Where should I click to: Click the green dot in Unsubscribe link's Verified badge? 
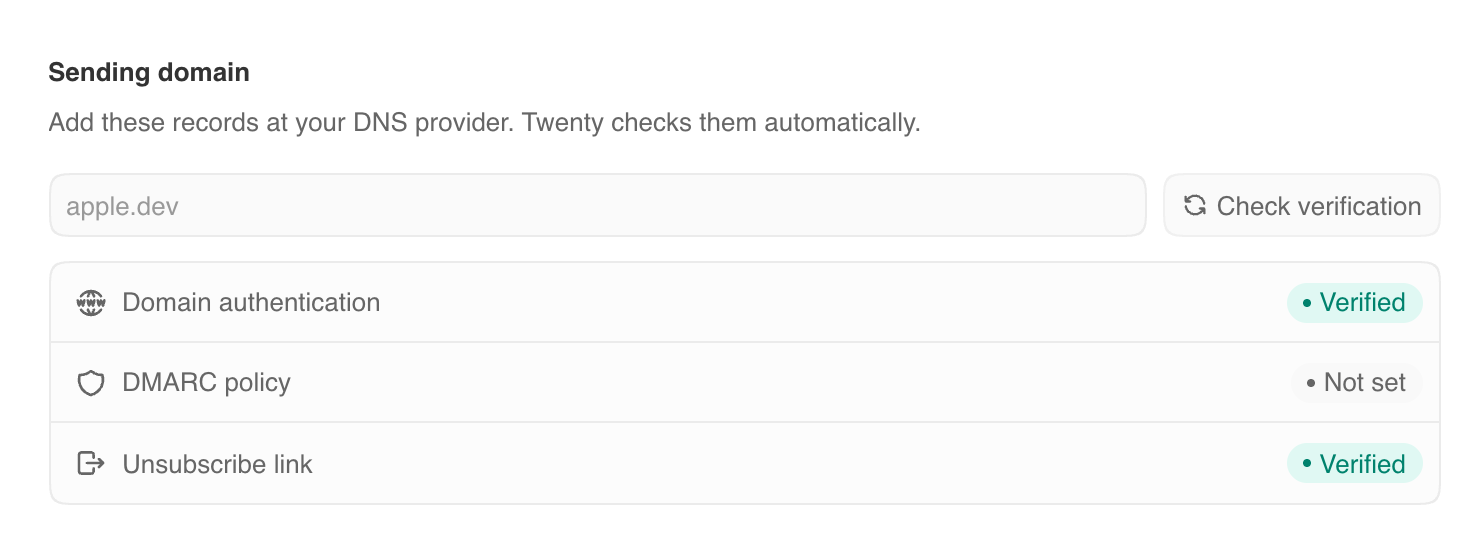(x=1306, y=464)
